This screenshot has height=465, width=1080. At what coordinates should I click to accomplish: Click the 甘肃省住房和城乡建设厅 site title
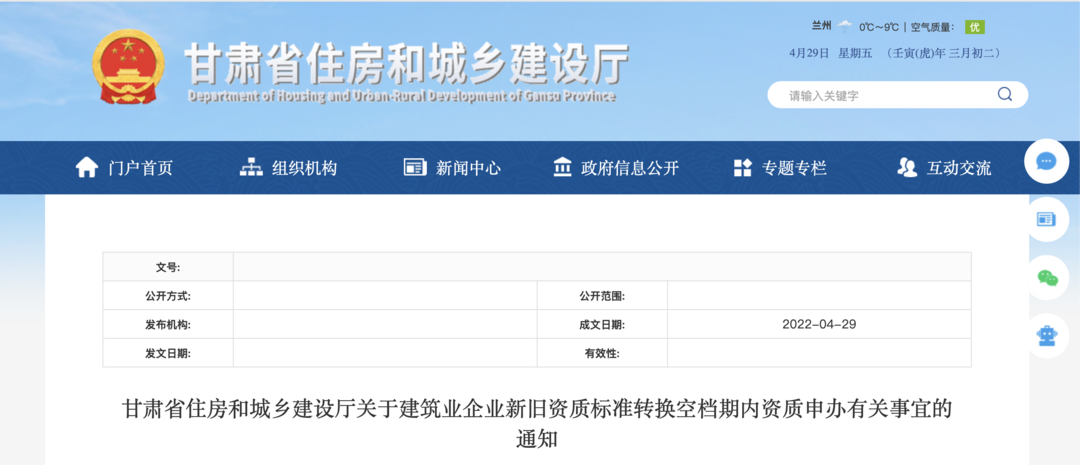[x=405, y=65]
